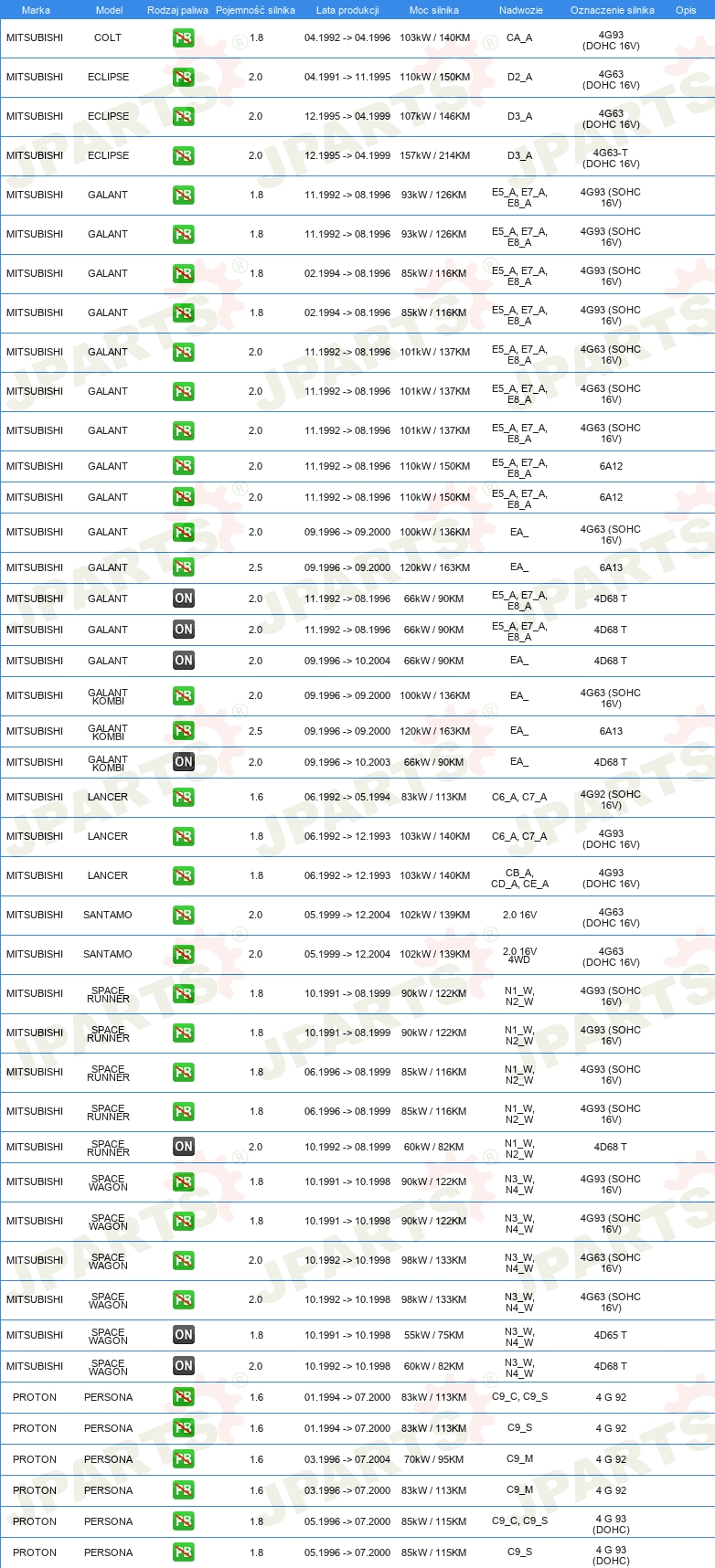
Task: Click the 157kW / 214KM power value
Action: pos(434,156)
